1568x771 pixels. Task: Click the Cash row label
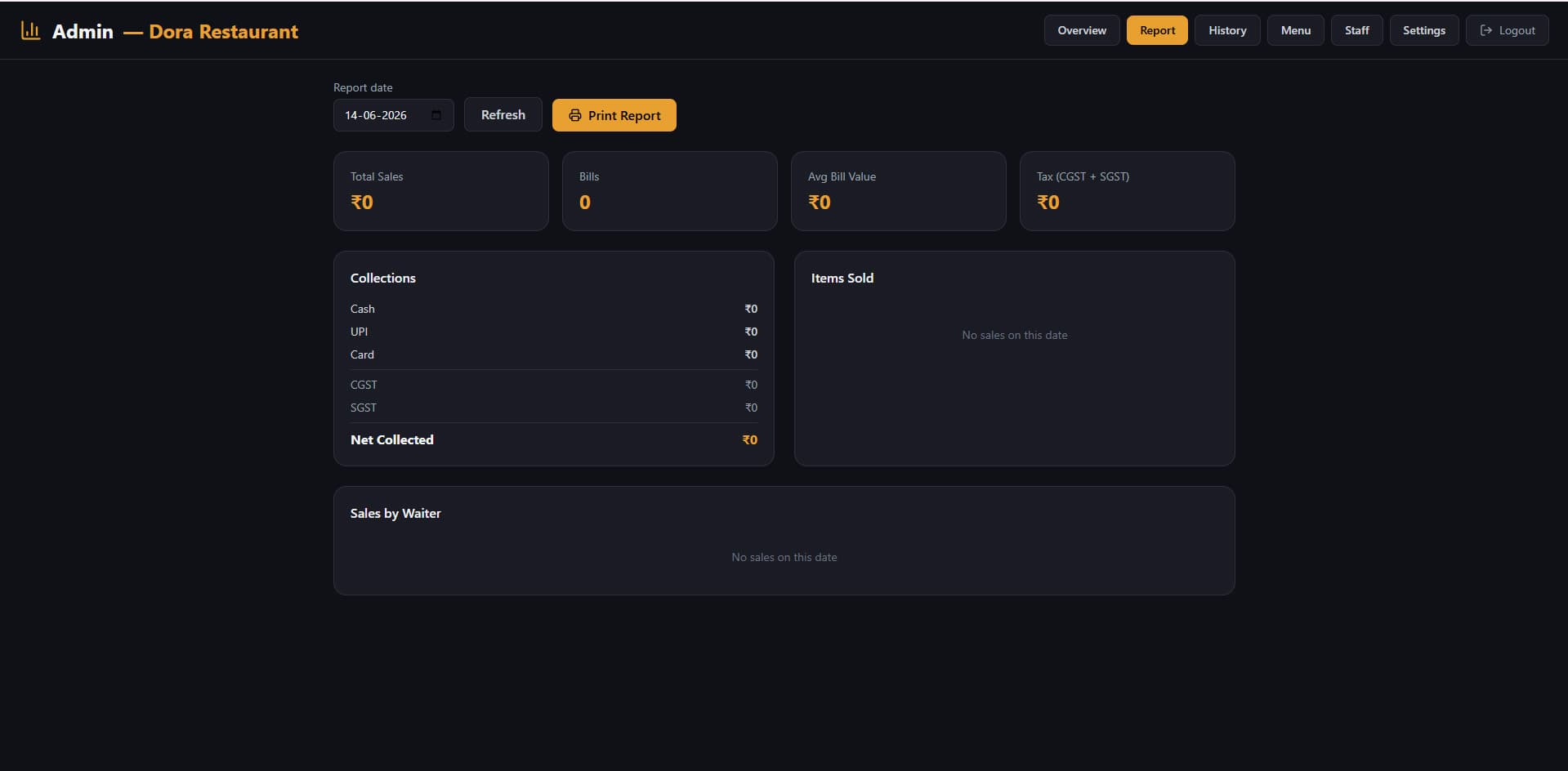[x=362, y=309]
